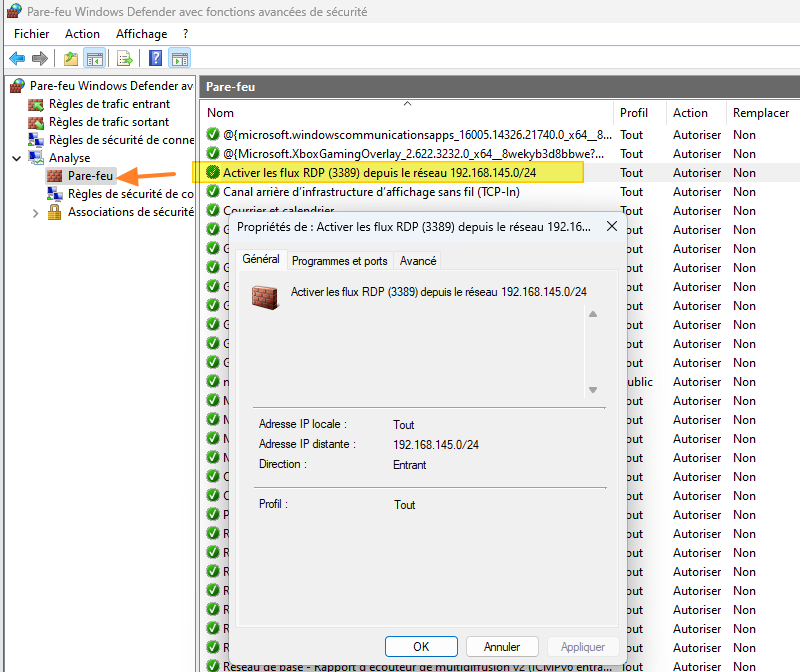800x672 pixels.
Task: Click the Appliquer button in the dialog
Action: [x=583, y=646]
